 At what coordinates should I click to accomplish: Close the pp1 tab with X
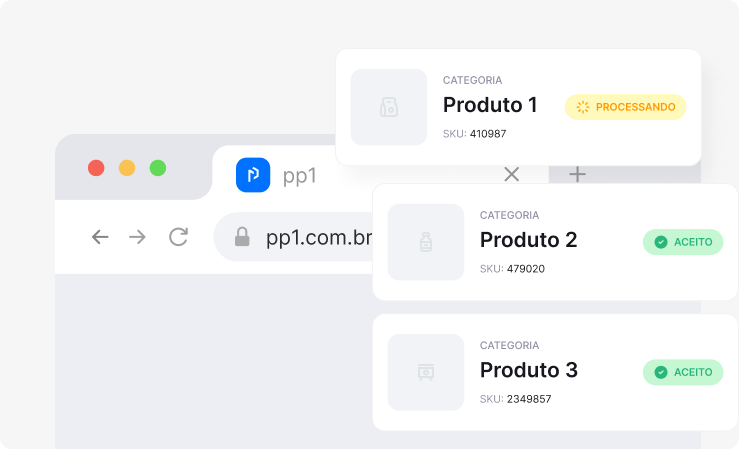[511, 174]
